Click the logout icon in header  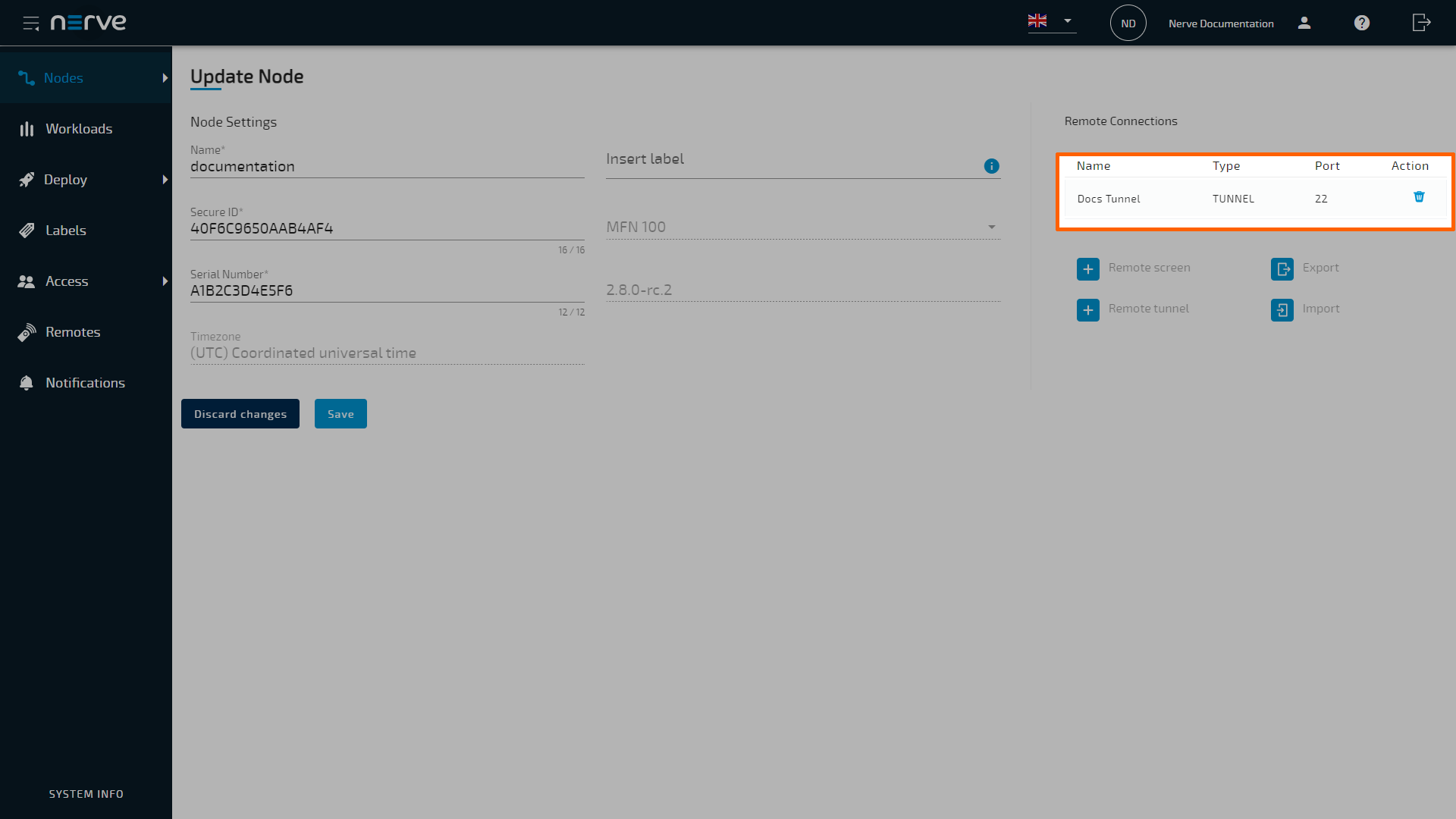[1421, 23]
